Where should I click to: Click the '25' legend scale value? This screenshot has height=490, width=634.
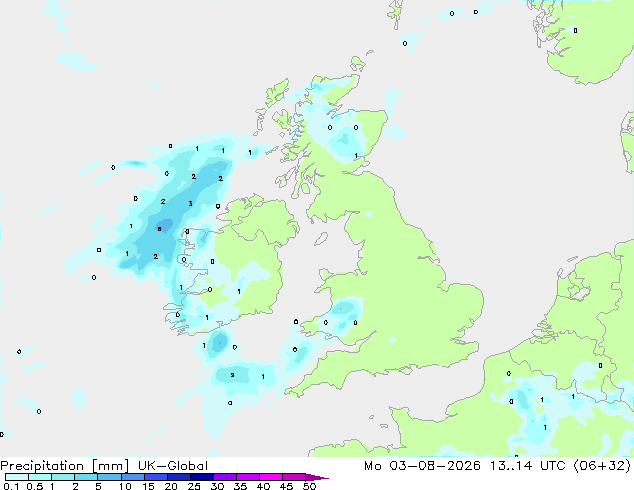tap(194, 486)
